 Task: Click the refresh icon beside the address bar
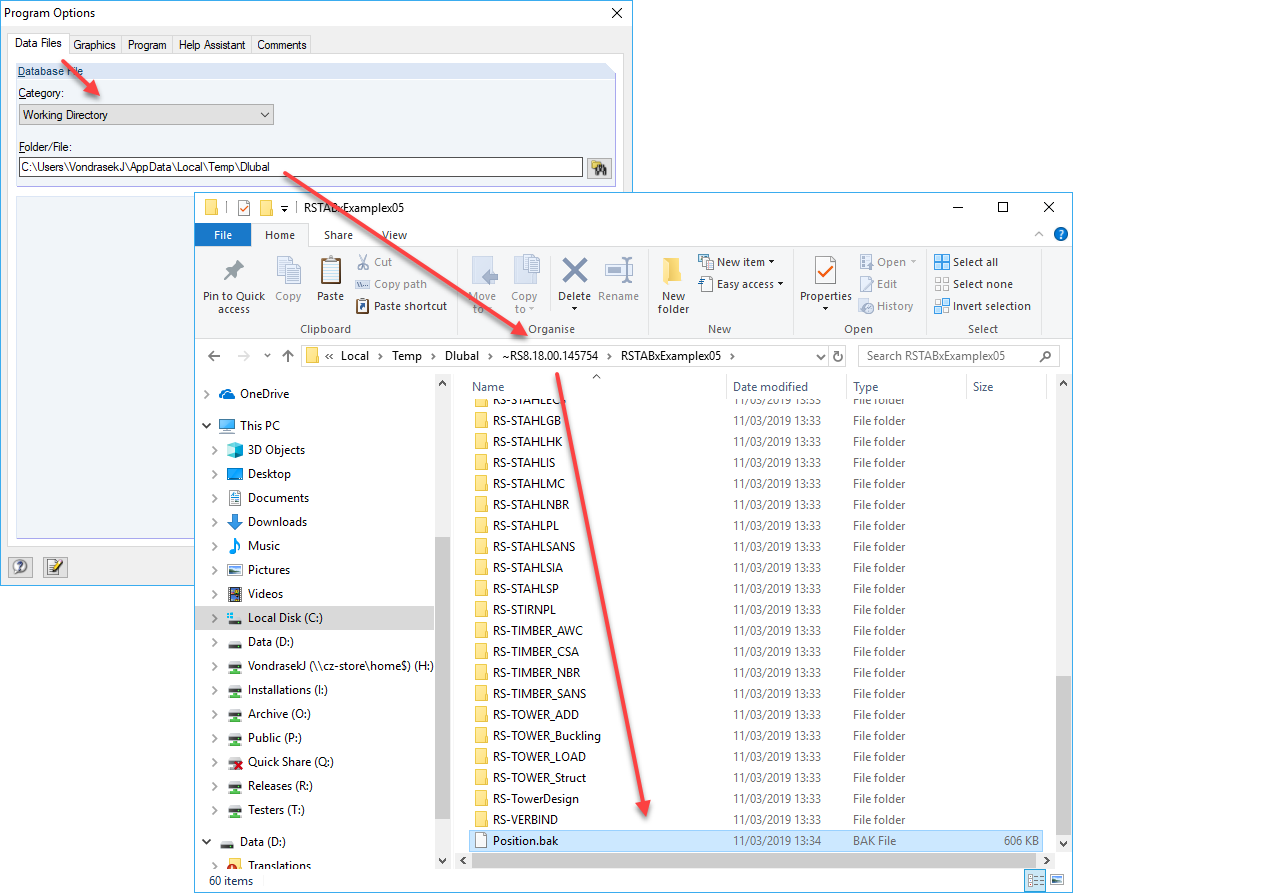(838, 355)
